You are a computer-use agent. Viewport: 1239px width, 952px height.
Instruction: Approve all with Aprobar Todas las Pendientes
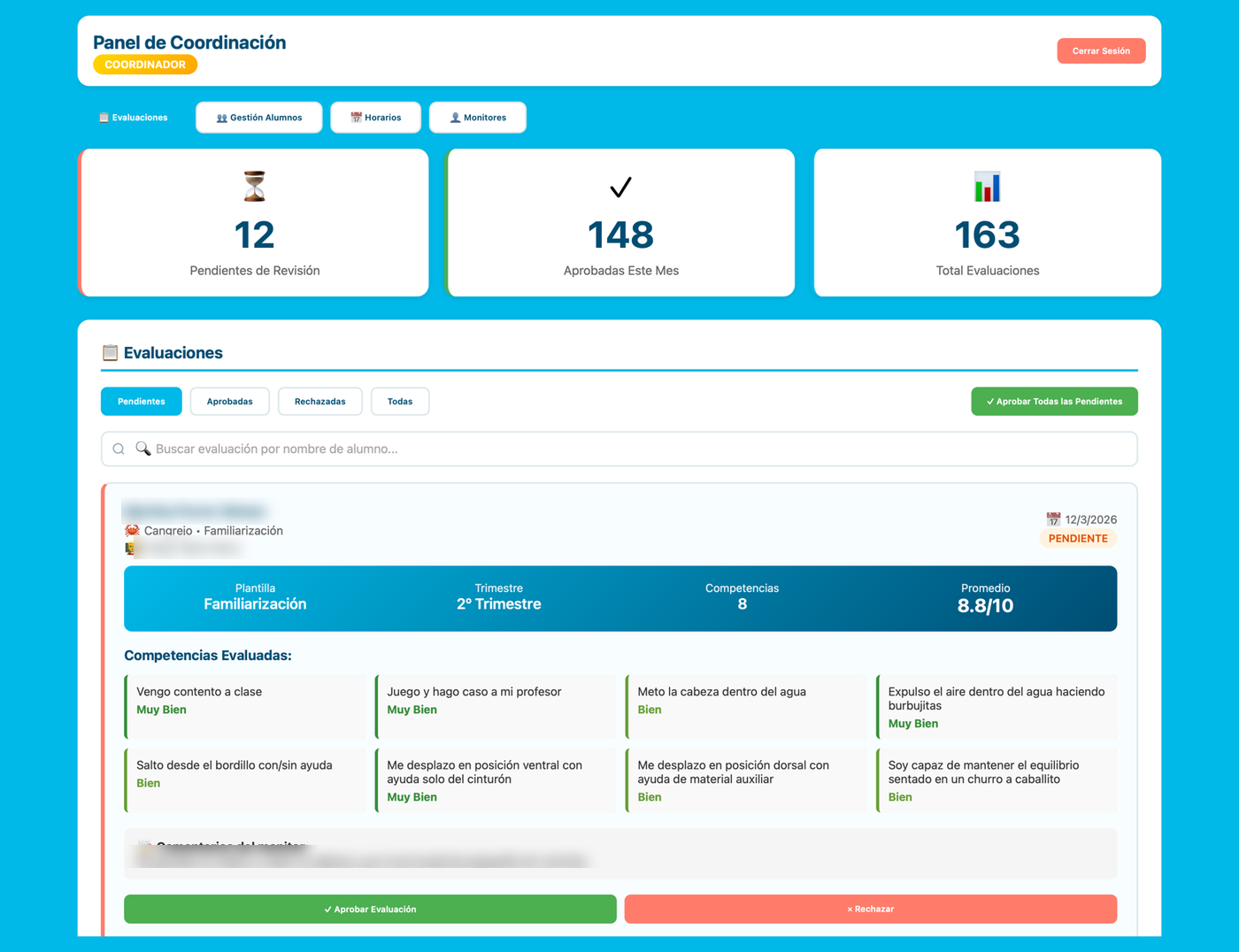[1054, 402]
